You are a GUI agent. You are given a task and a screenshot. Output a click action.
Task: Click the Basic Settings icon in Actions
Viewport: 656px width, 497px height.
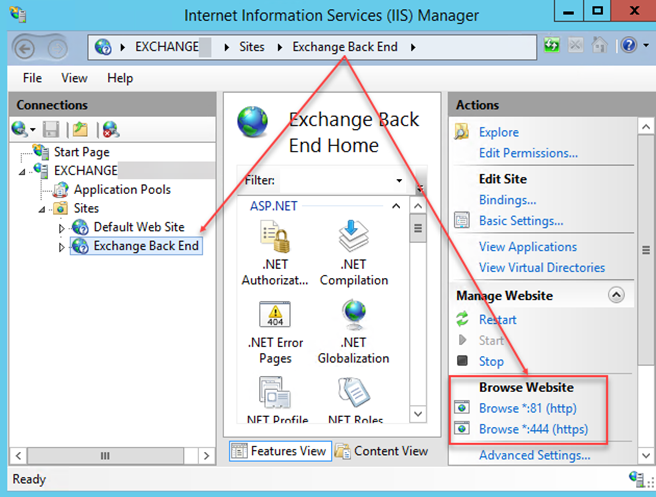pyautogui.click(x=462, y=220)
